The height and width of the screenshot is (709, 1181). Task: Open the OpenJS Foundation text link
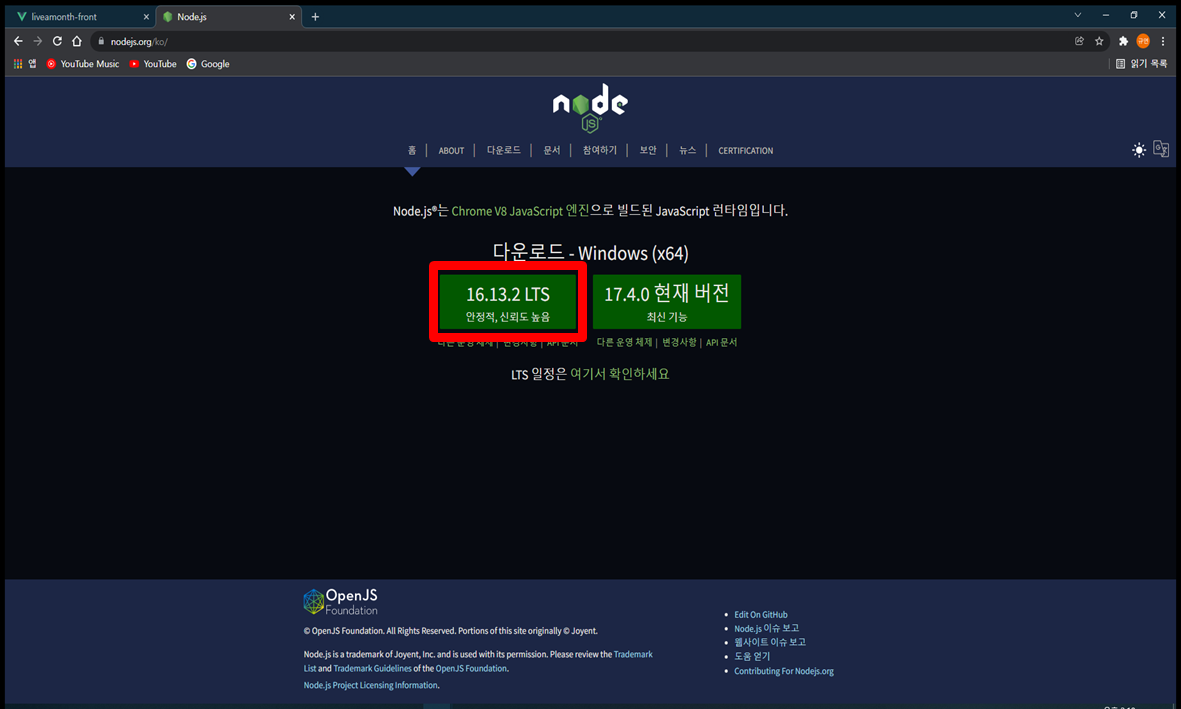pos(471,668)
